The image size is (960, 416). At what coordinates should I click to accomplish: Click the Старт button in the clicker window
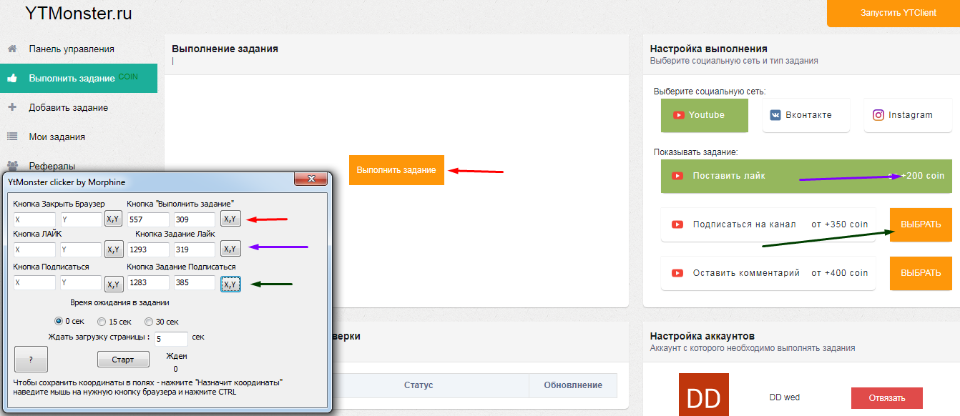pos(123,360)
